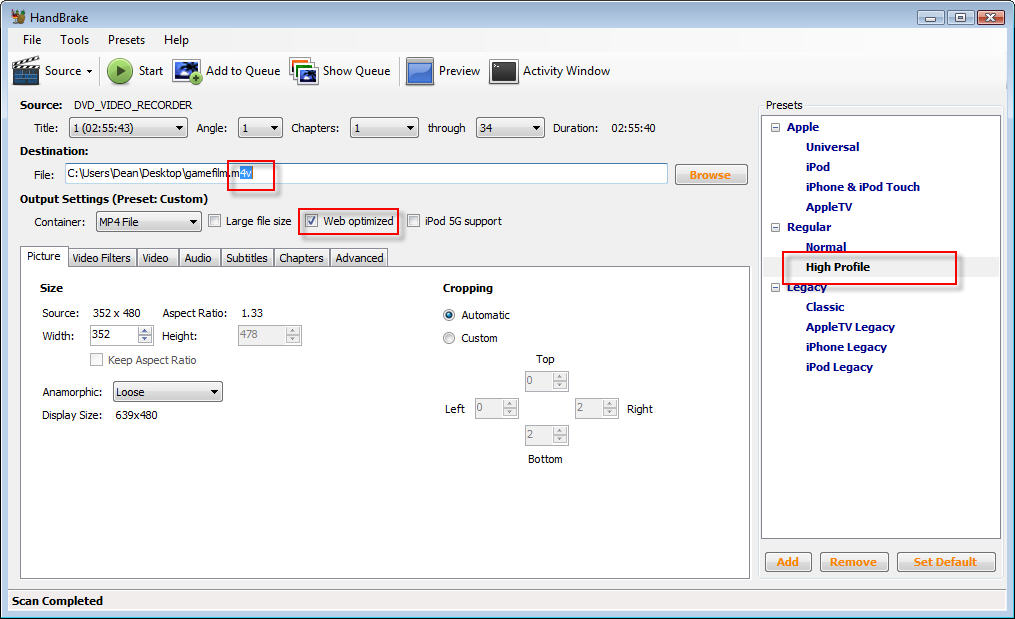Open the Show Queue icon
Image resolution: width=1015 pixels, height=619 pixels.
(304, 71)
